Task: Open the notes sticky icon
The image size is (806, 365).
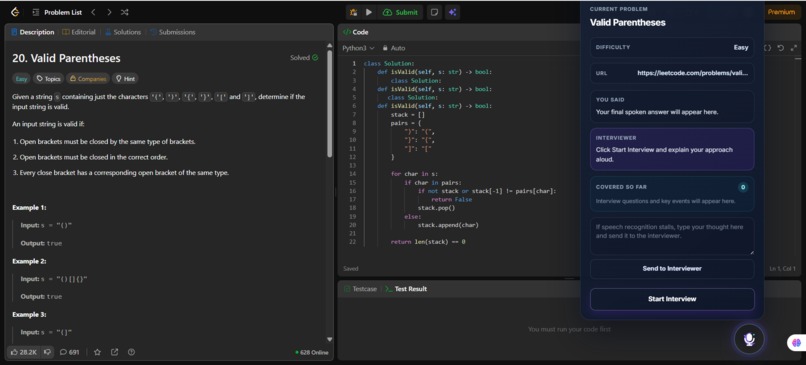Action: (x=434, y=12)
